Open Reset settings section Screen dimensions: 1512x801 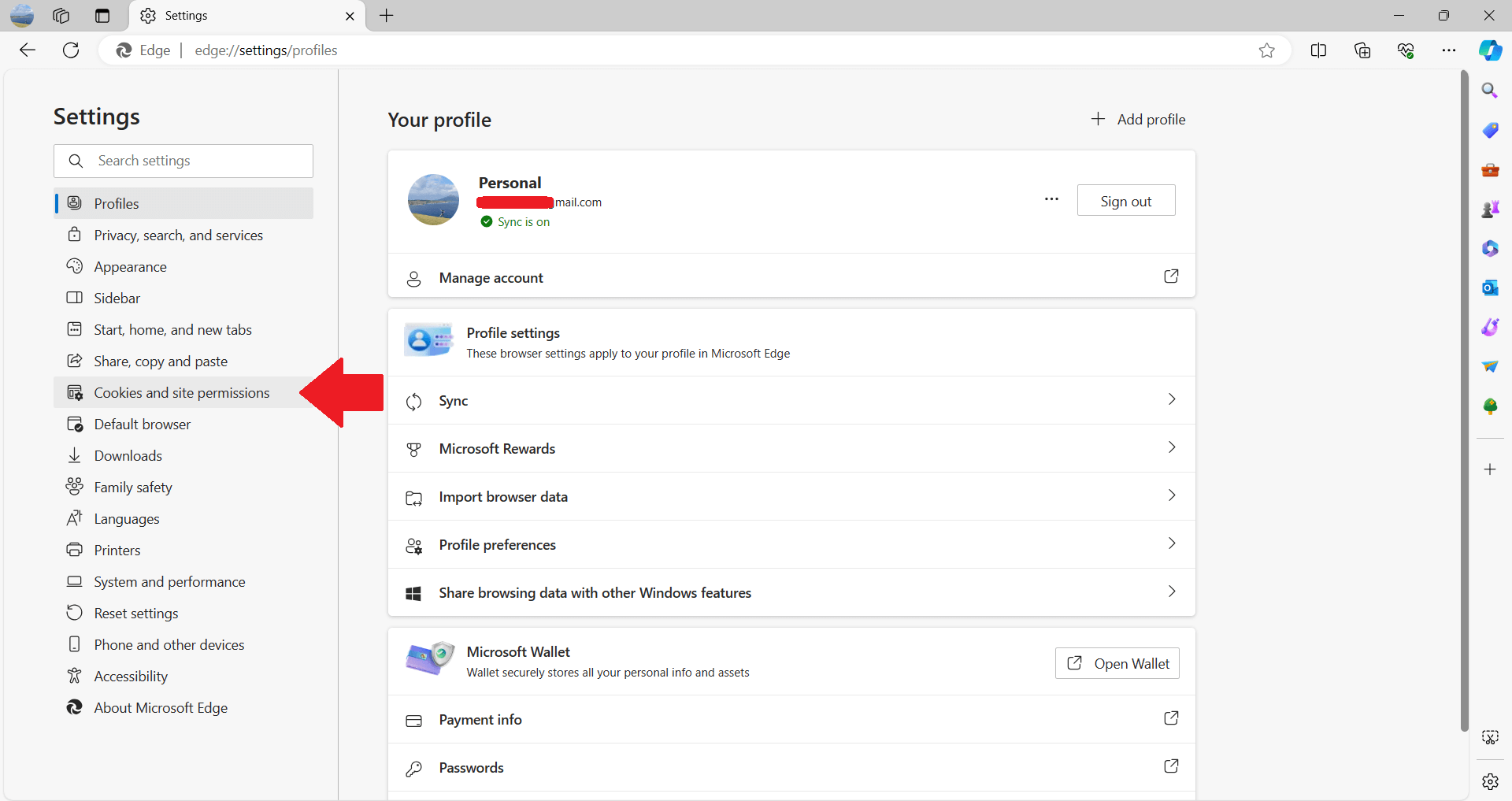pyautogui.click(x=183, y=613)
